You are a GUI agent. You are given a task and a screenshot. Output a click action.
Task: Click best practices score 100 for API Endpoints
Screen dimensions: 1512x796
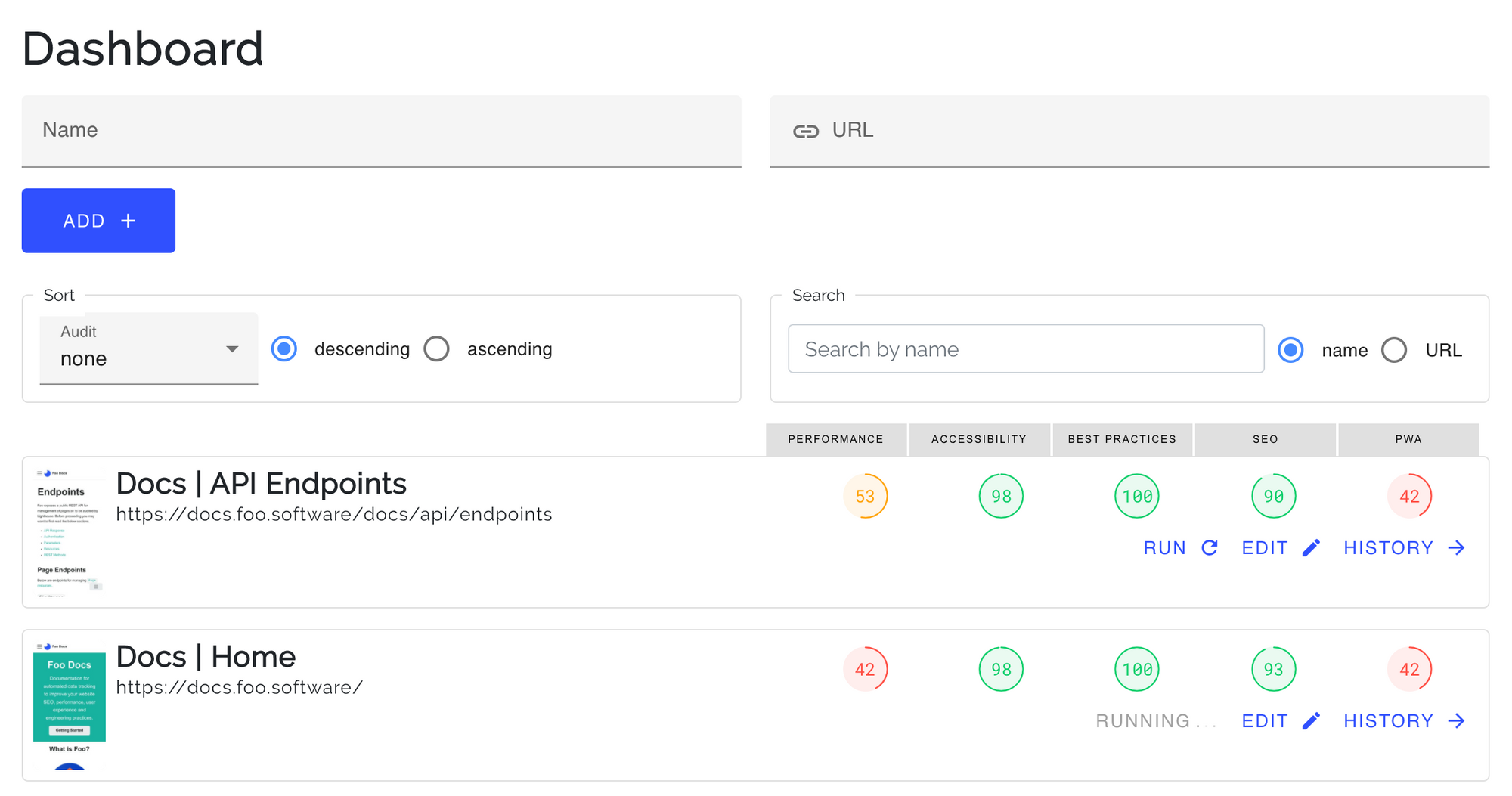1137,497
